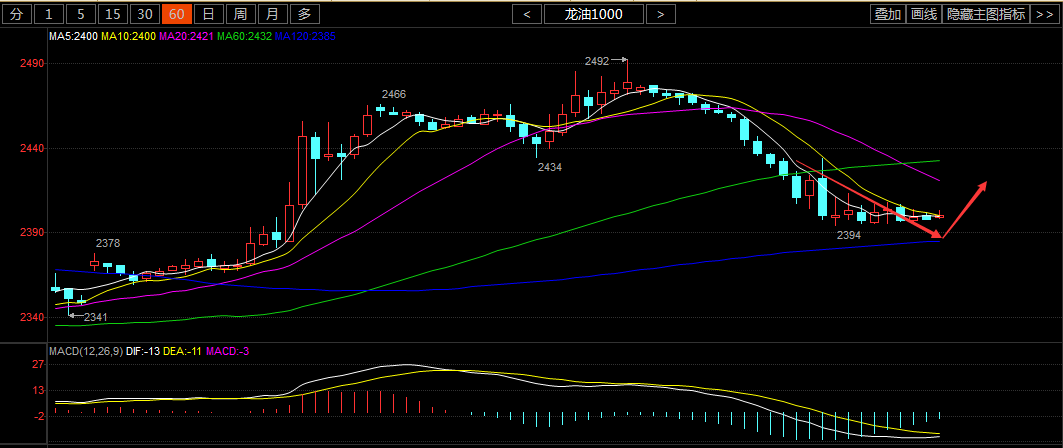This screenshot has height=448, width=1063.
Task: Select the 1-minute period tab
Action: click(49, 14)
